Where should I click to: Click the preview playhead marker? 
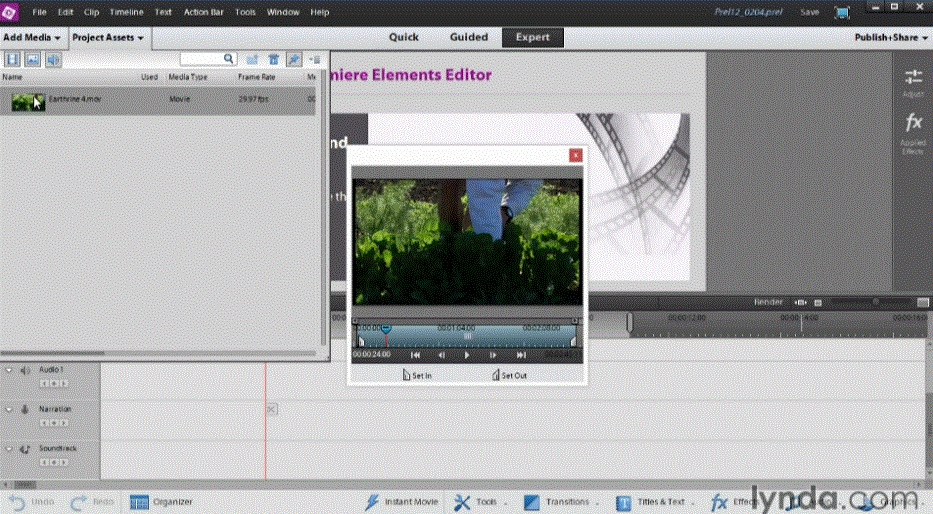click(386, 328)
